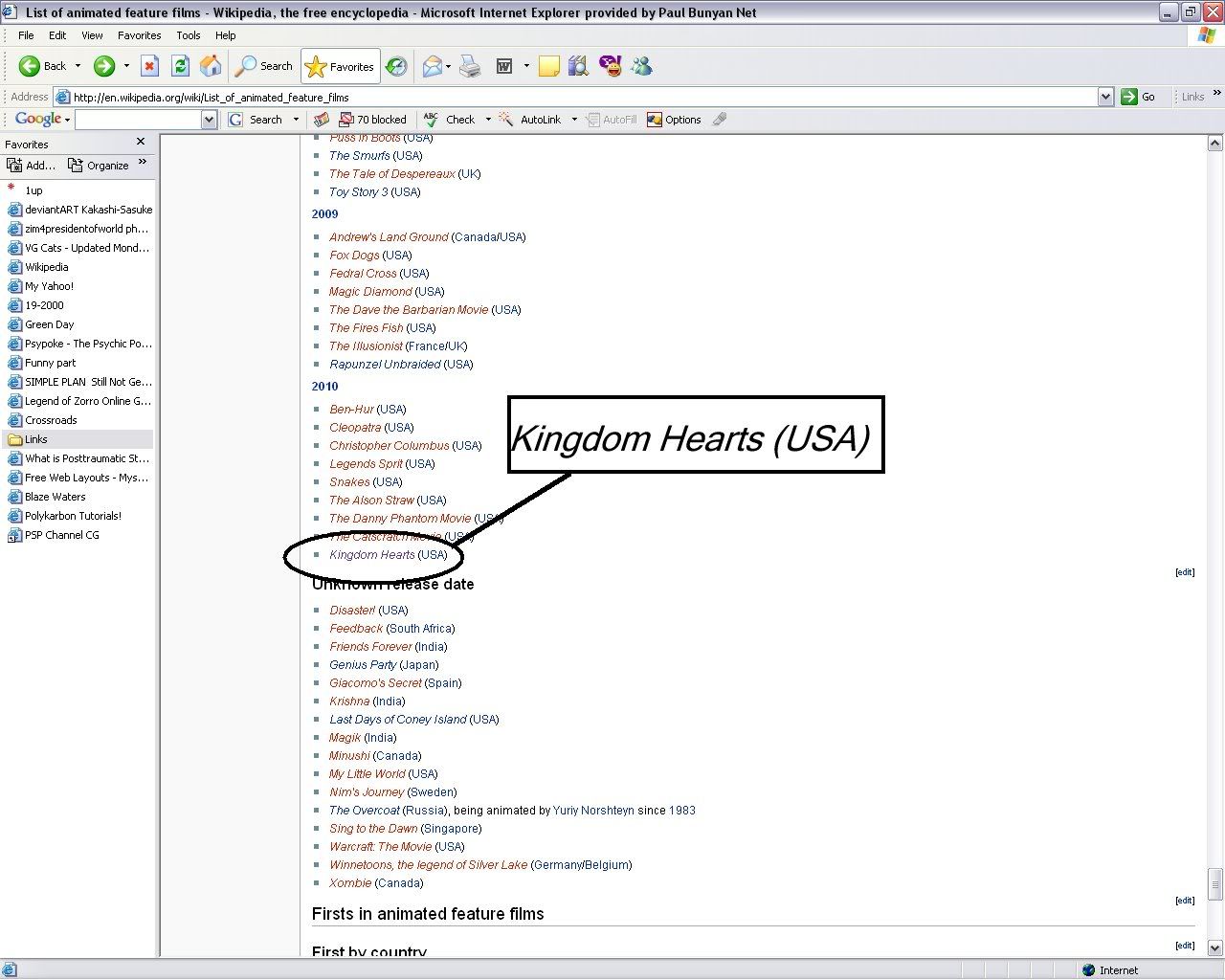Viewport: 1225px width, 980px height.
Task: Click the Internet zone status bar indicator
Action: [x=1110, y=970]
